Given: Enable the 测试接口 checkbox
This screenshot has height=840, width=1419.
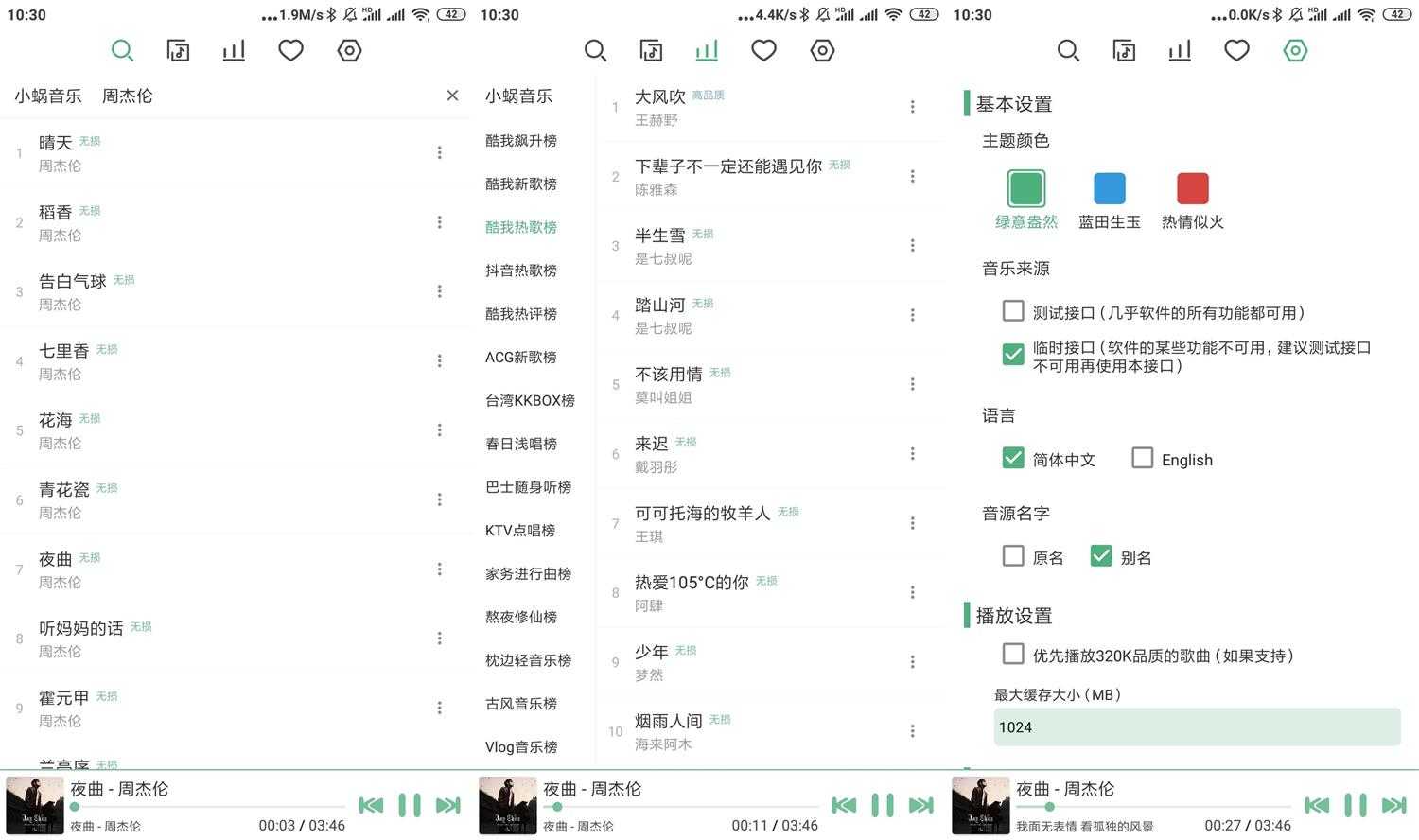Looking at the screenshot, I should pos(1013,310).
